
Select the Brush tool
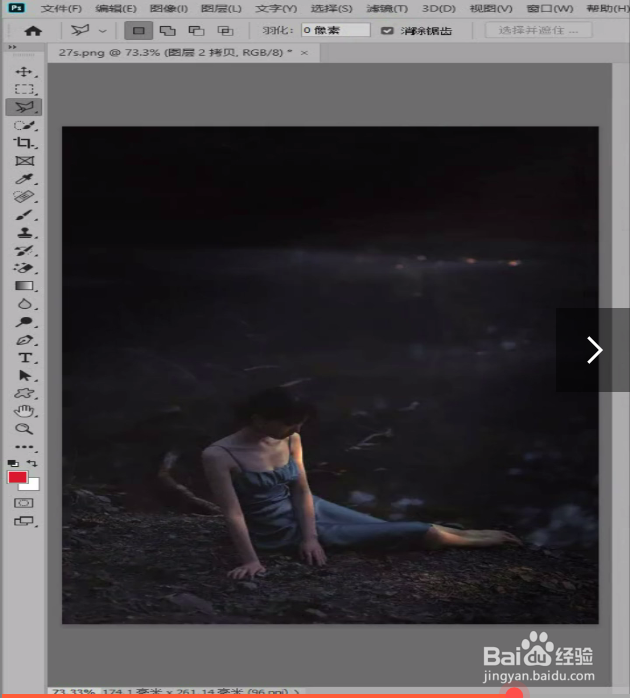point(24,215)
